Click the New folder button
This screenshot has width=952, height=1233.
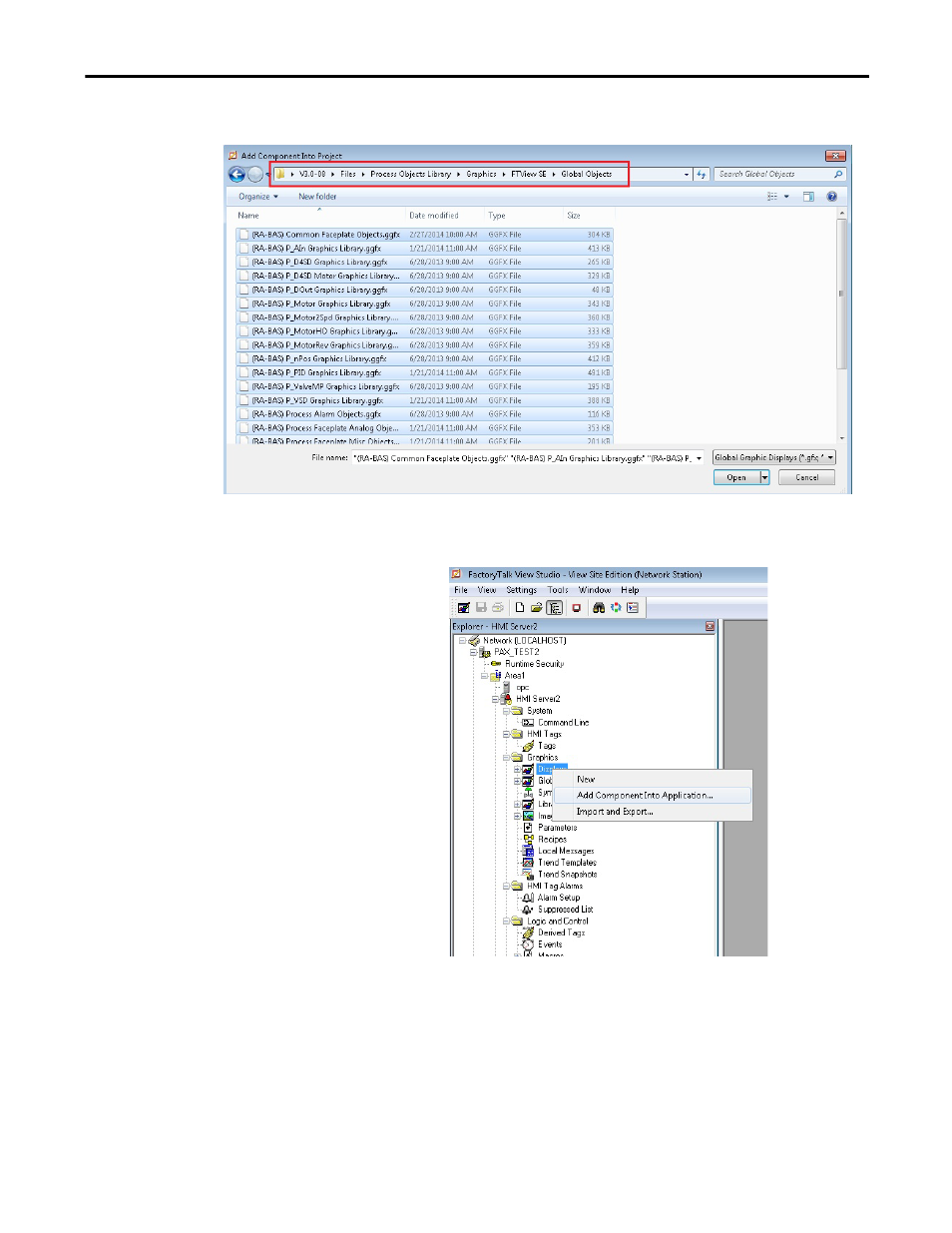(317, 197)
